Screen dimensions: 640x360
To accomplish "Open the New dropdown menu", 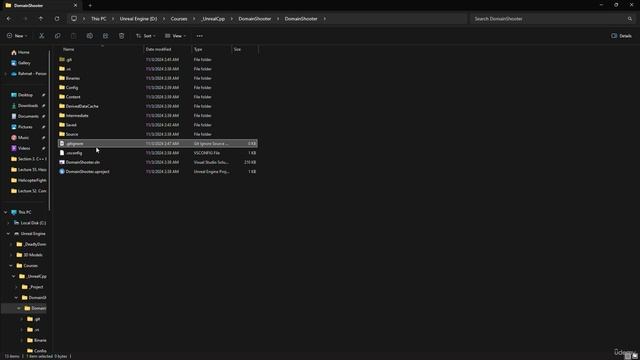I will [17, 36].
